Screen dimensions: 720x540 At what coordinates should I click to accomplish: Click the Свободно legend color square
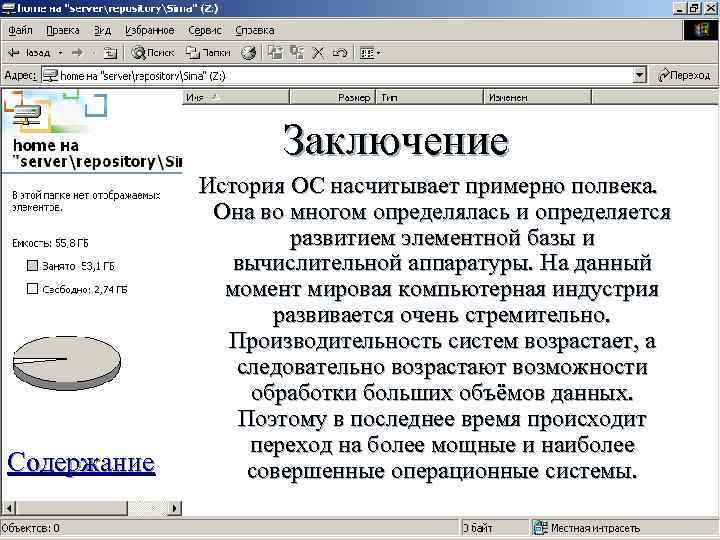click(x=32, y=289)
